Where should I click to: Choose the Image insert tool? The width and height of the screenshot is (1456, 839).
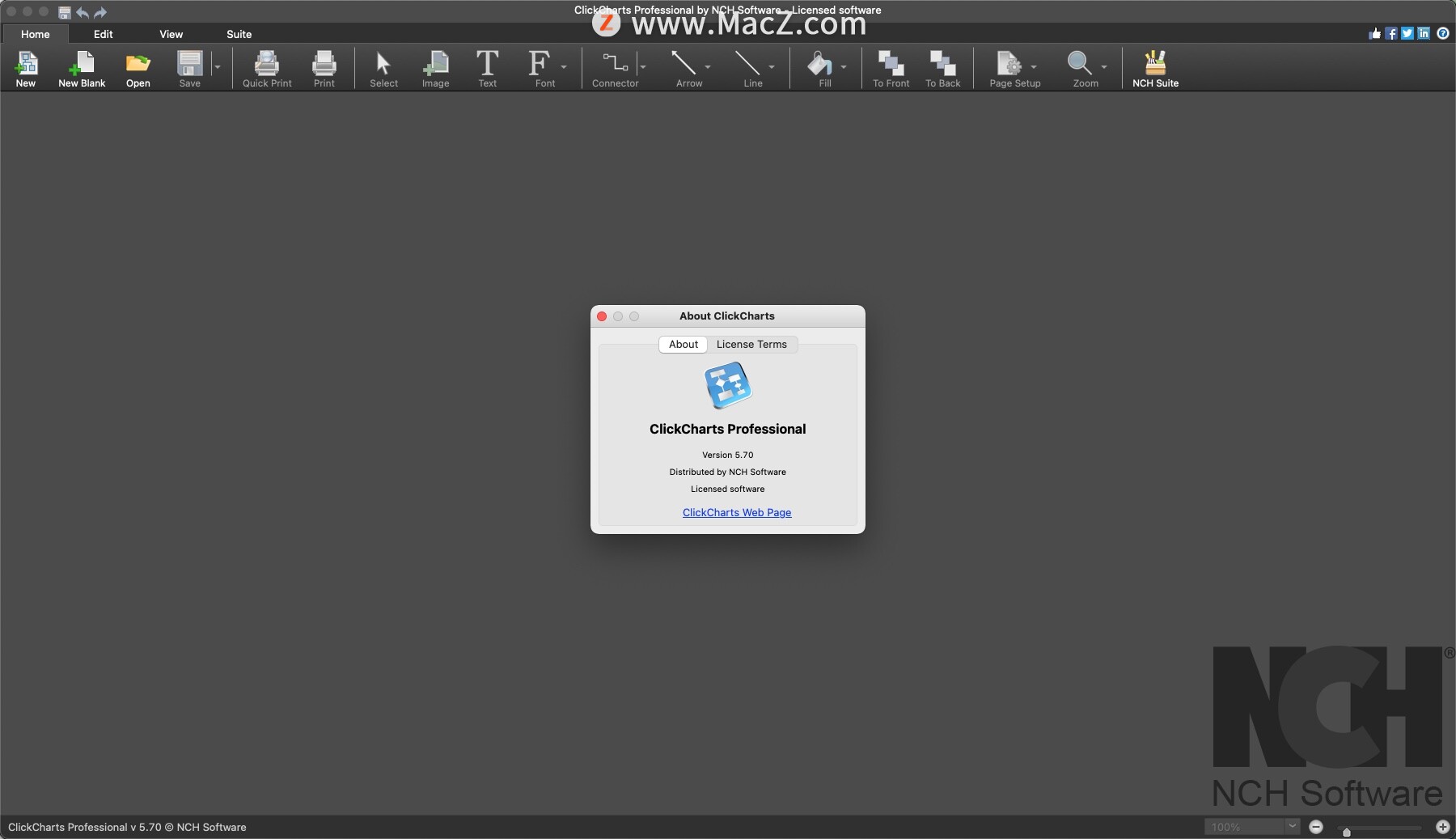(435, 68)
